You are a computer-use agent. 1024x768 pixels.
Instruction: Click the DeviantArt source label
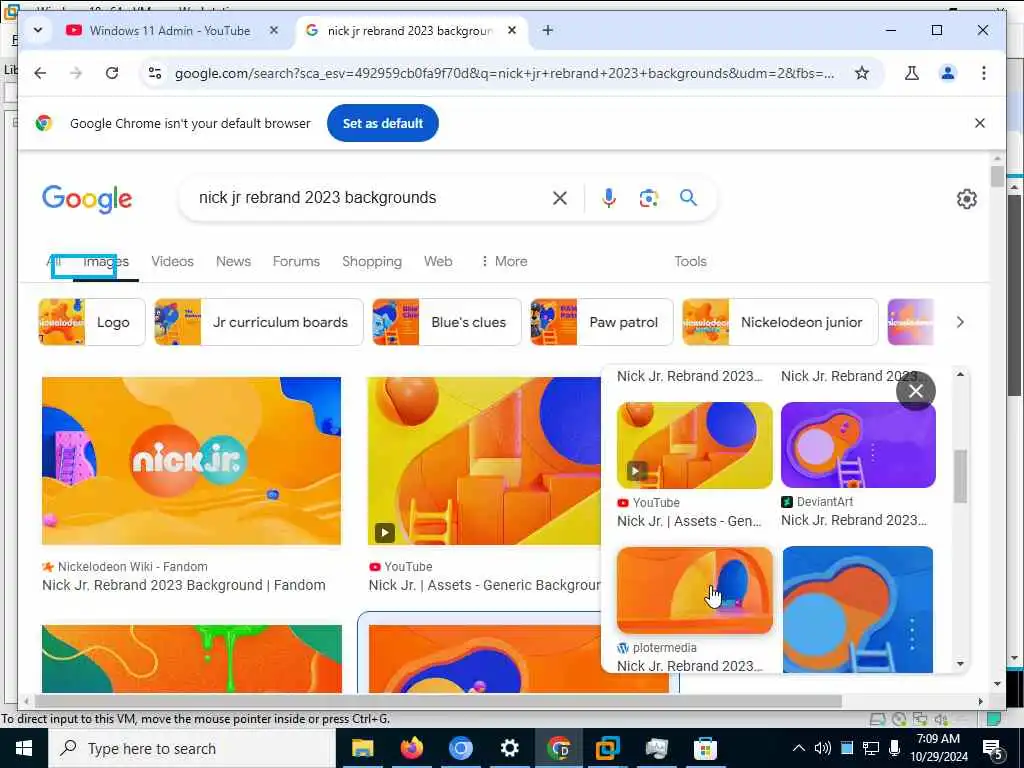tap(825, 502)
